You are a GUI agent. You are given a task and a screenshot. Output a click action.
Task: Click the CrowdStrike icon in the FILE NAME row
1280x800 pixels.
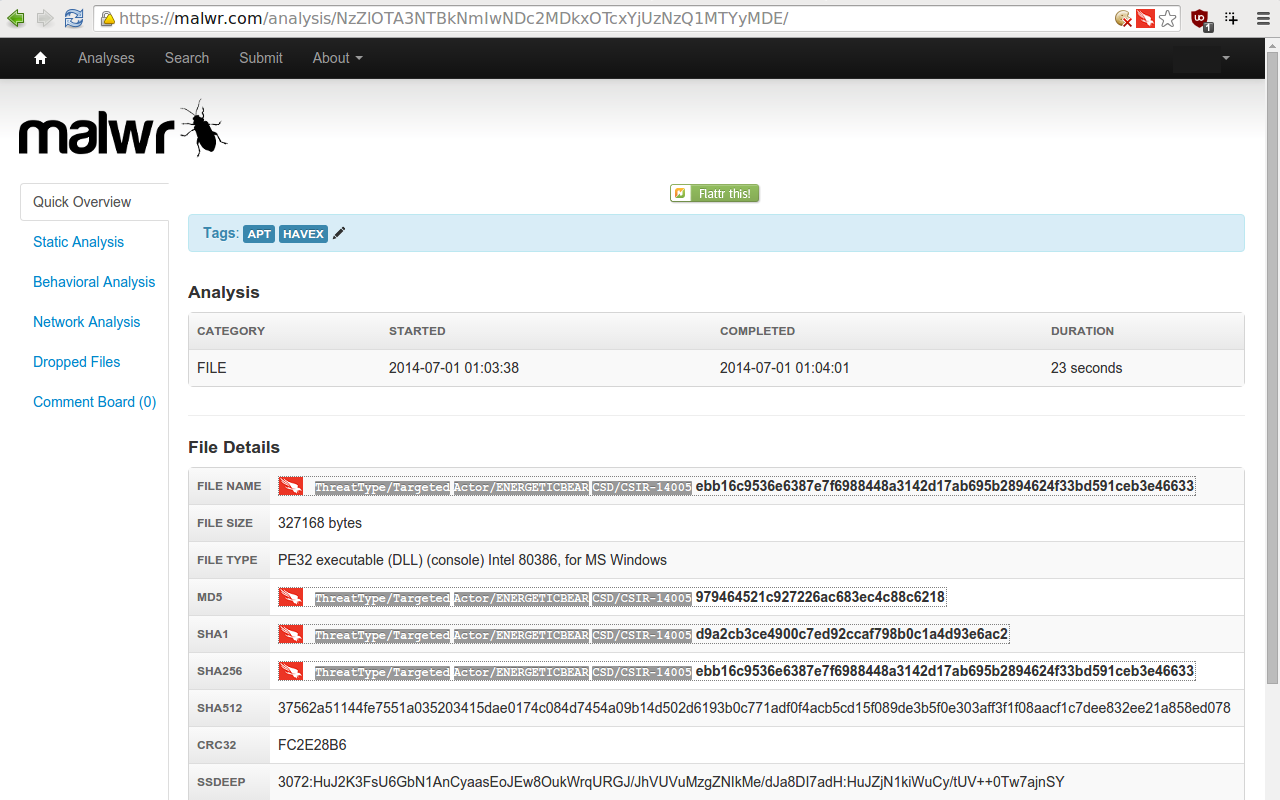coord(291,487)
